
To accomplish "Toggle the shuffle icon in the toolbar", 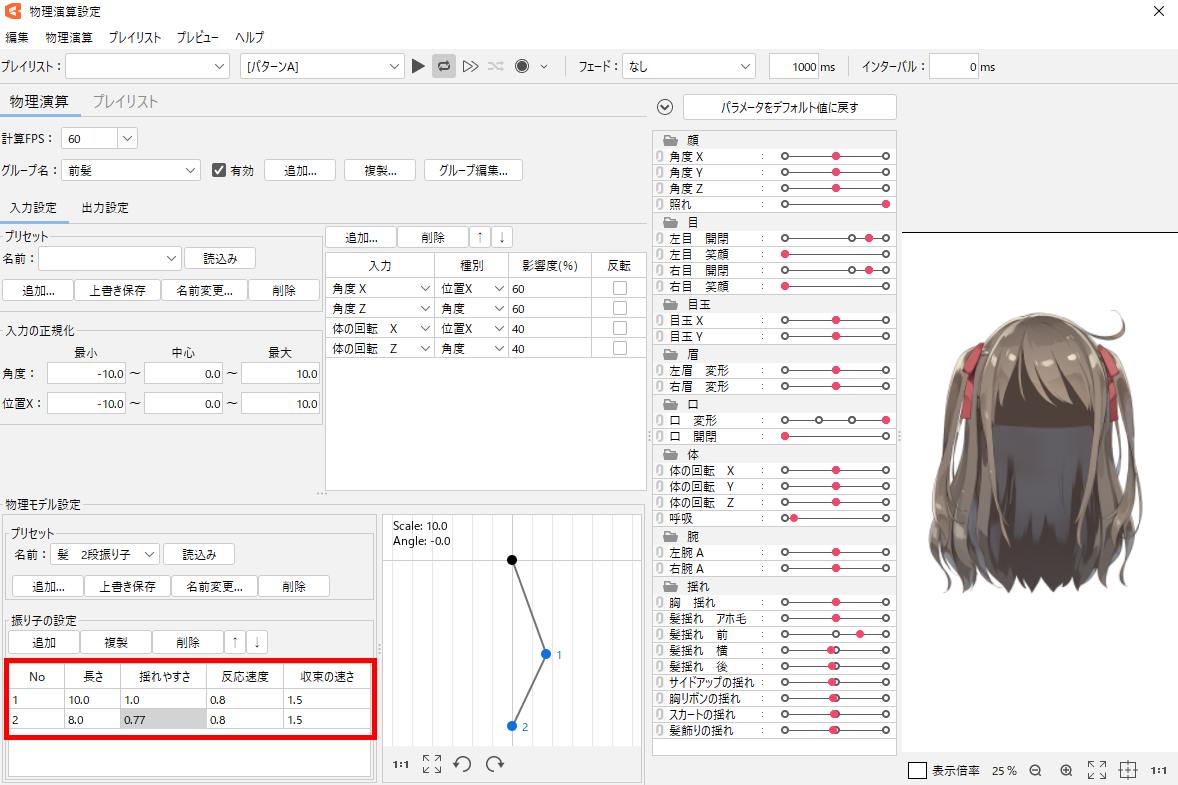I will click(x=496, y=66).
